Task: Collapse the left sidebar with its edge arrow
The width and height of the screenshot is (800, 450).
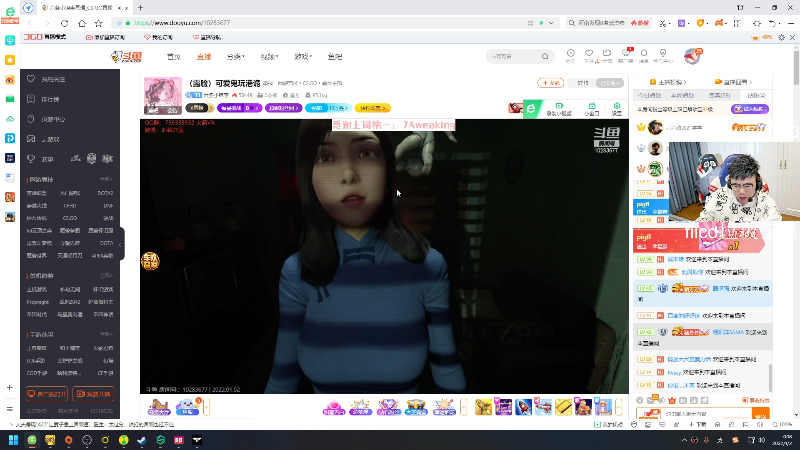Action: 120,244
